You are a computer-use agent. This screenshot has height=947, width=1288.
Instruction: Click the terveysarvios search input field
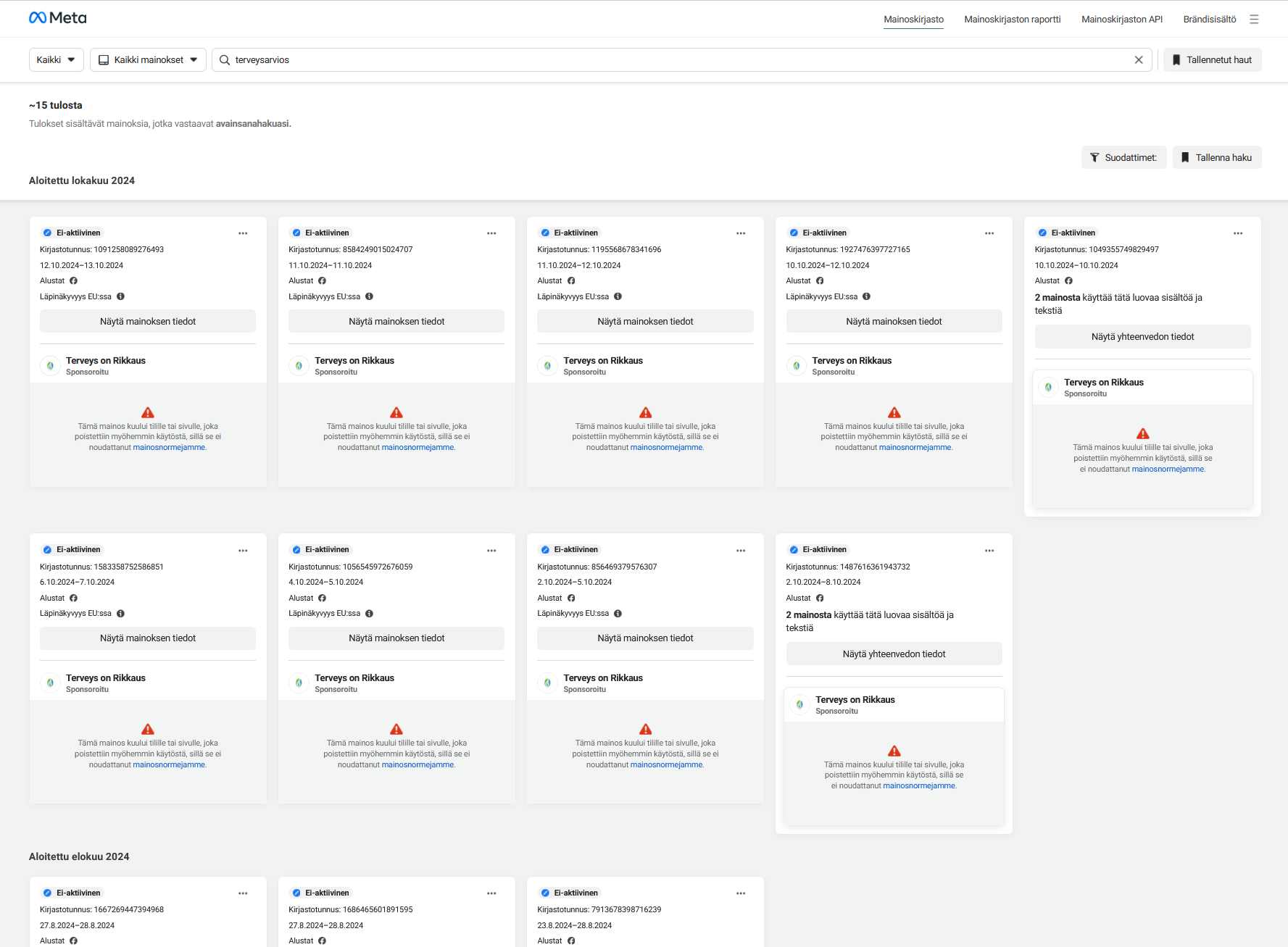681,60
